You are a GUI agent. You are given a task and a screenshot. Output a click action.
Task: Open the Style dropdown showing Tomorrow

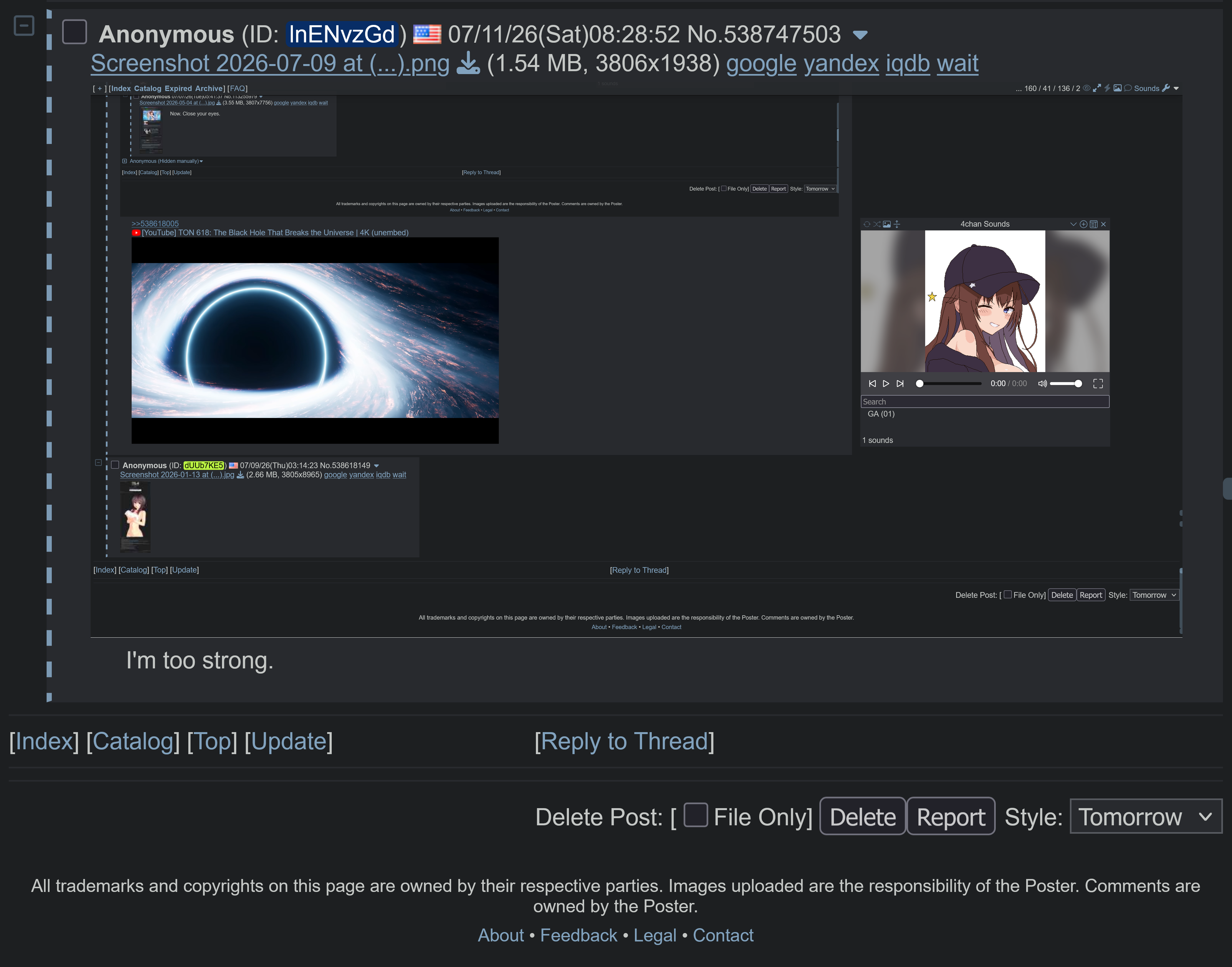click(1146, 817)
